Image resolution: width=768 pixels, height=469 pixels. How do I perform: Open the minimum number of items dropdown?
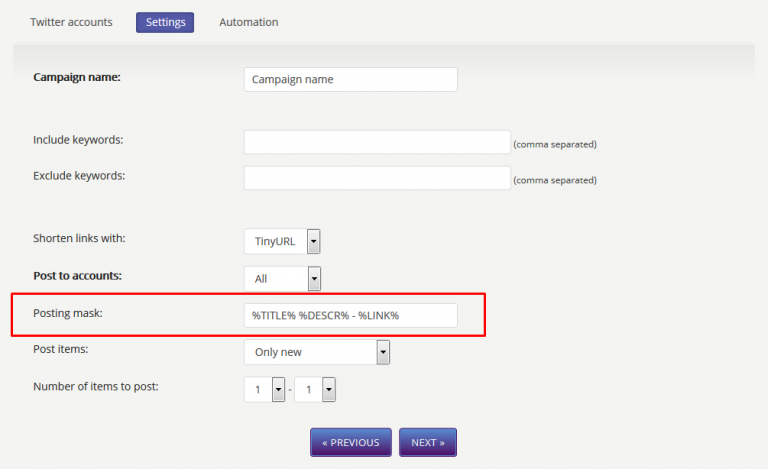(264, 389)
